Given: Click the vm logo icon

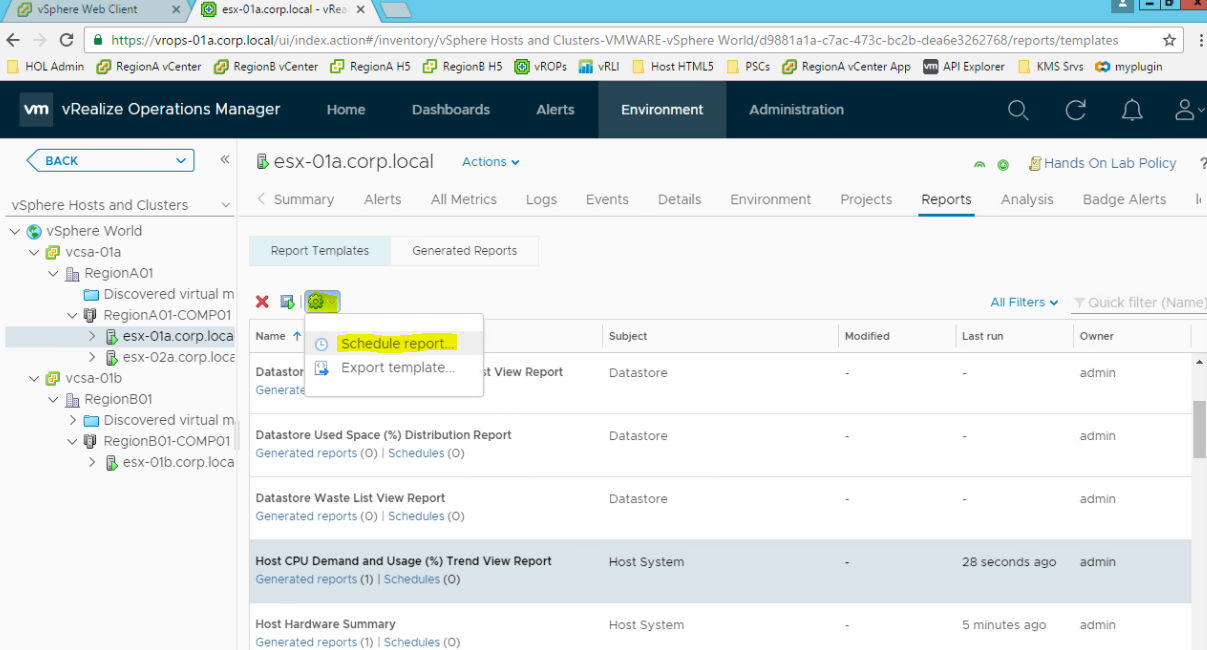Looking at the screenshot, I should [x=37, y=110].
